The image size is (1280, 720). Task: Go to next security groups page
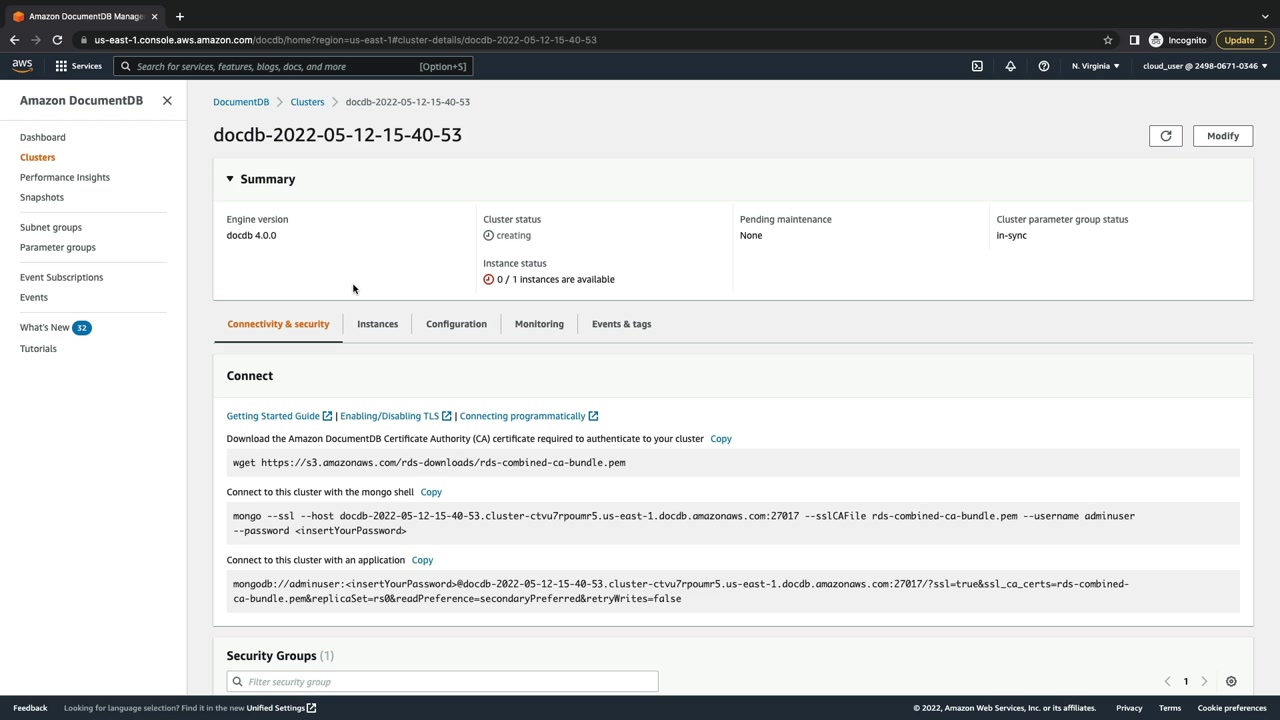[1204, 682]
